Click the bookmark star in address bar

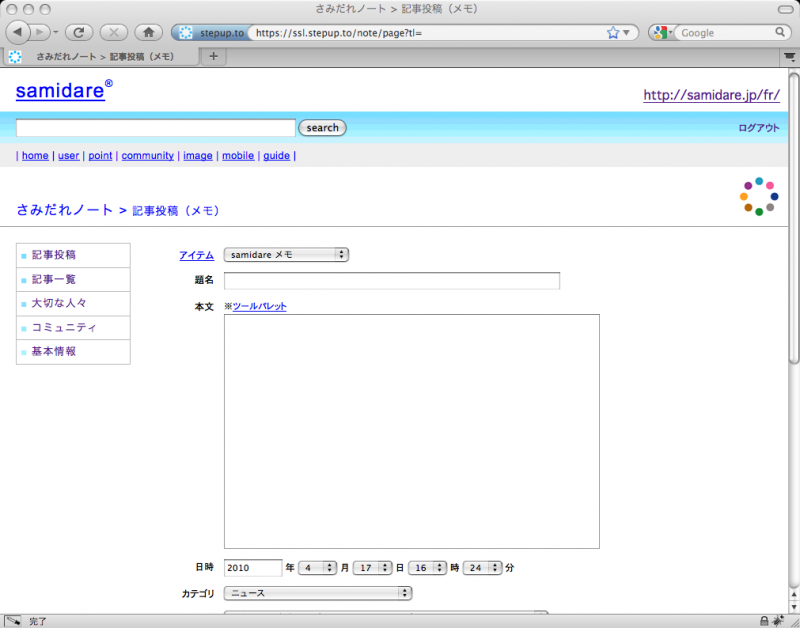point(612,32)
